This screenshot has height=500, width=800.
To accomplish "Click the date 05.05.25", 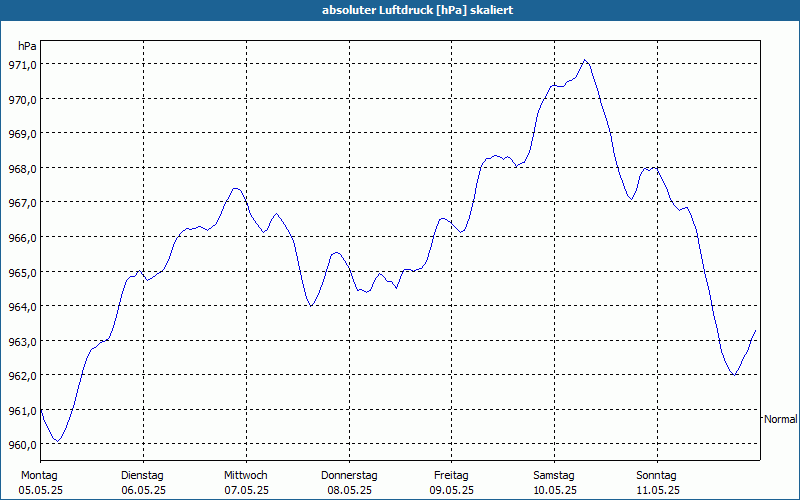I will coord(40,491).
